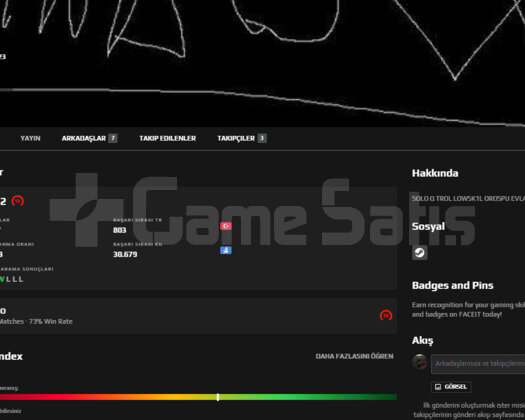
Task: Click the user avatar under Akış
Action: point(420,362)
